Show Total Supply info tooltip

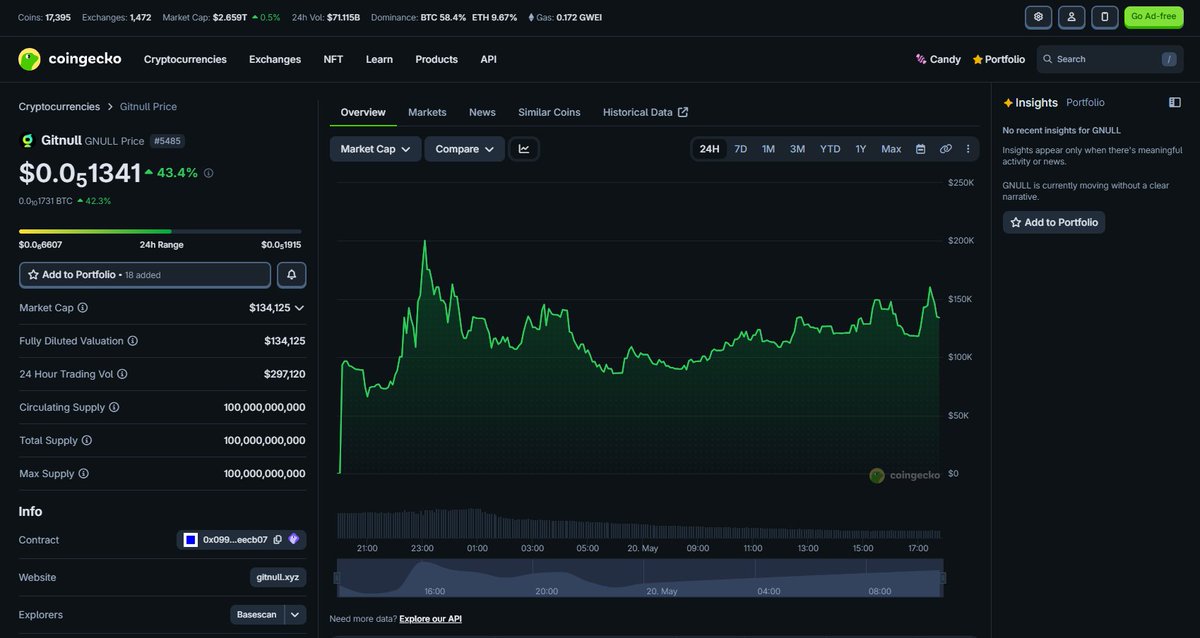87,440
